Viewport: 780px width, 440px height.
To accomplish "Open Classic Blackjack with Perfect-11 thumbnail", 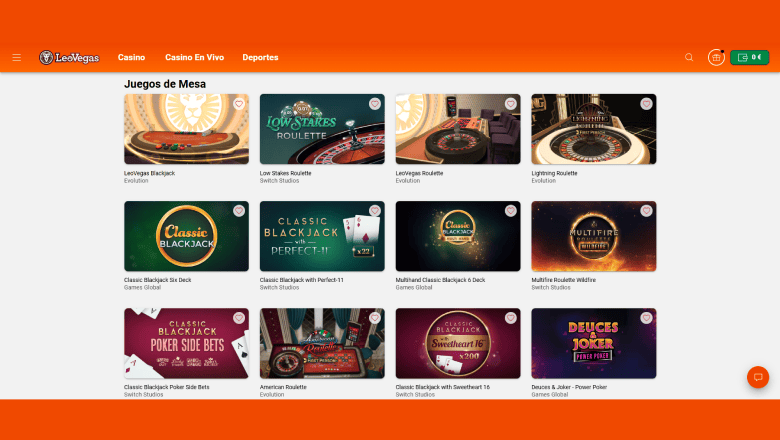I will (322, 236).
